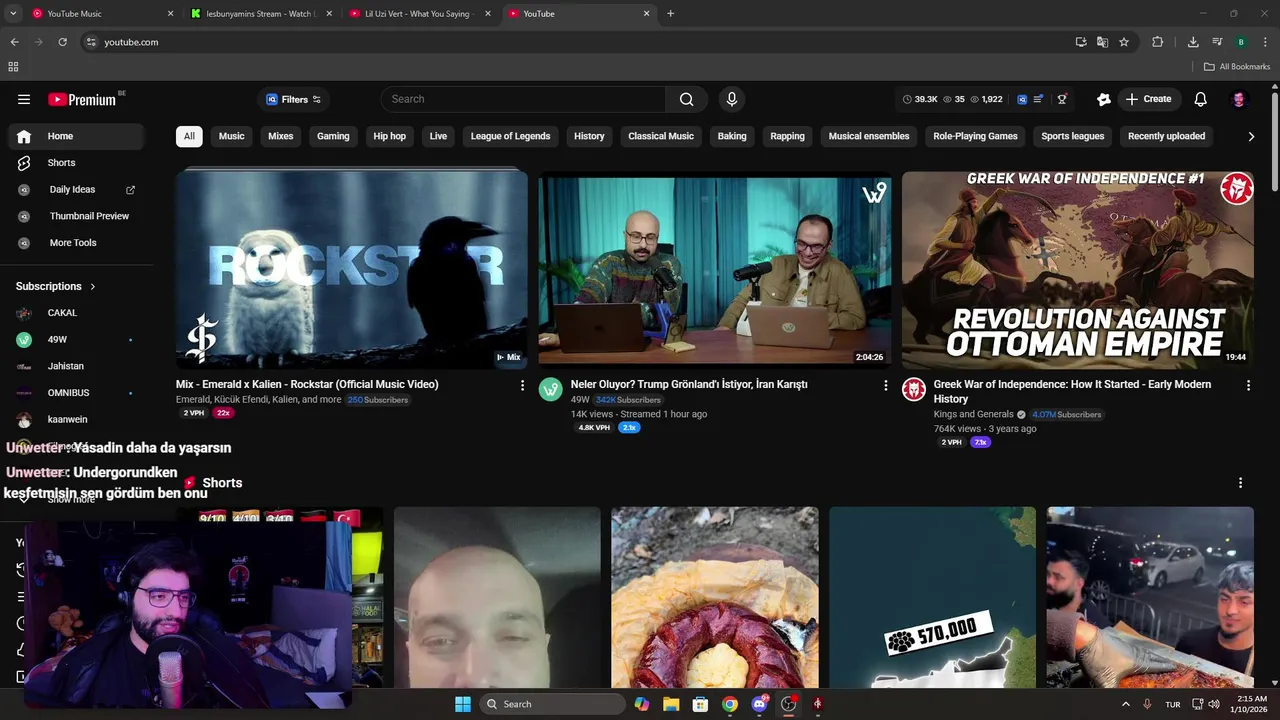Reload the page
The width and height of the screenshot is (1280, 720).
62,42
